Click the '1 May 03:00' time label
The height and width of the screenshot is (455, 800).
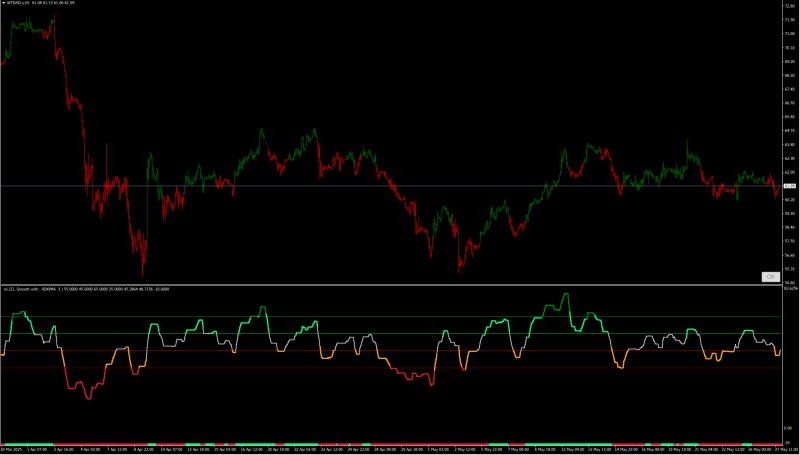point(438,449)
